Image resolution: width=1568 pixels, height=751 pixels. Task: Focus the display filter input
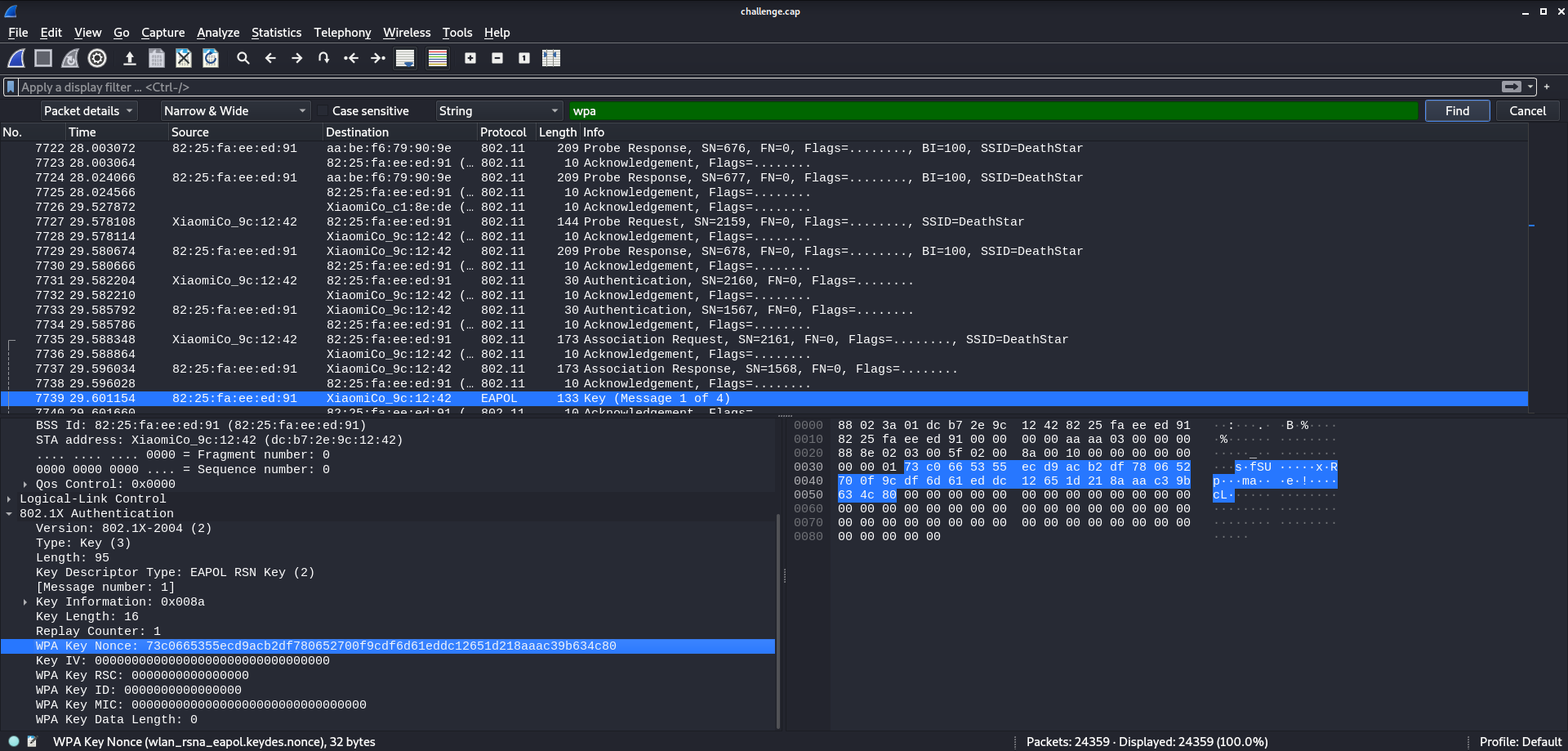click(x=759, y=87)
